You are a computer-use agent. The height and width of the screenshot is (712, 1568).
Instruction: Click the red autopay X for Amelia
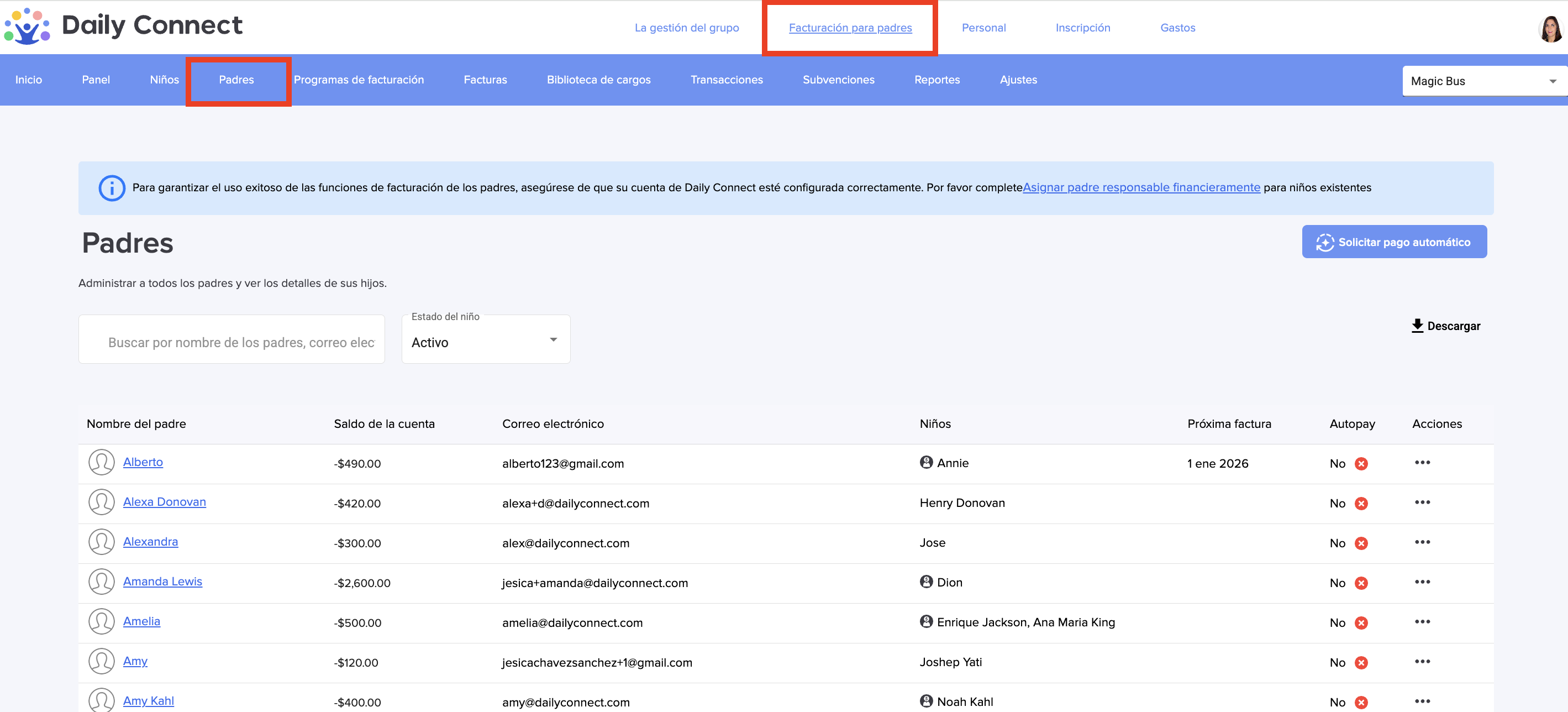click(x=1361, y=623)
